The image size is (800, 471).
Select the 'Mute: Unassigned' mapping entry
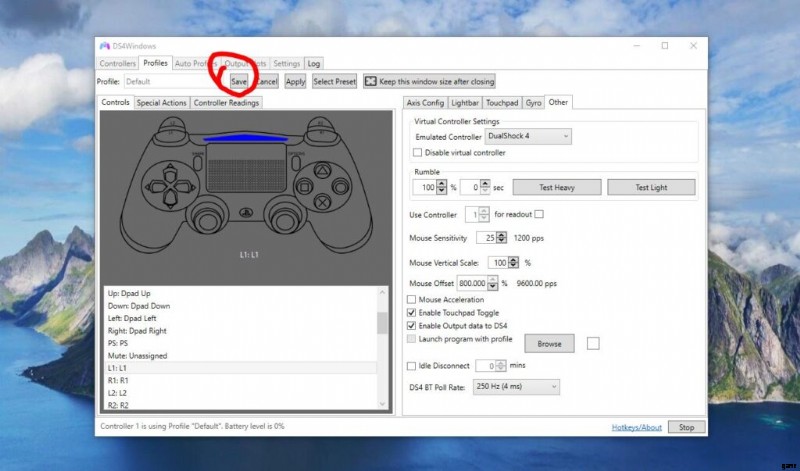135,356
